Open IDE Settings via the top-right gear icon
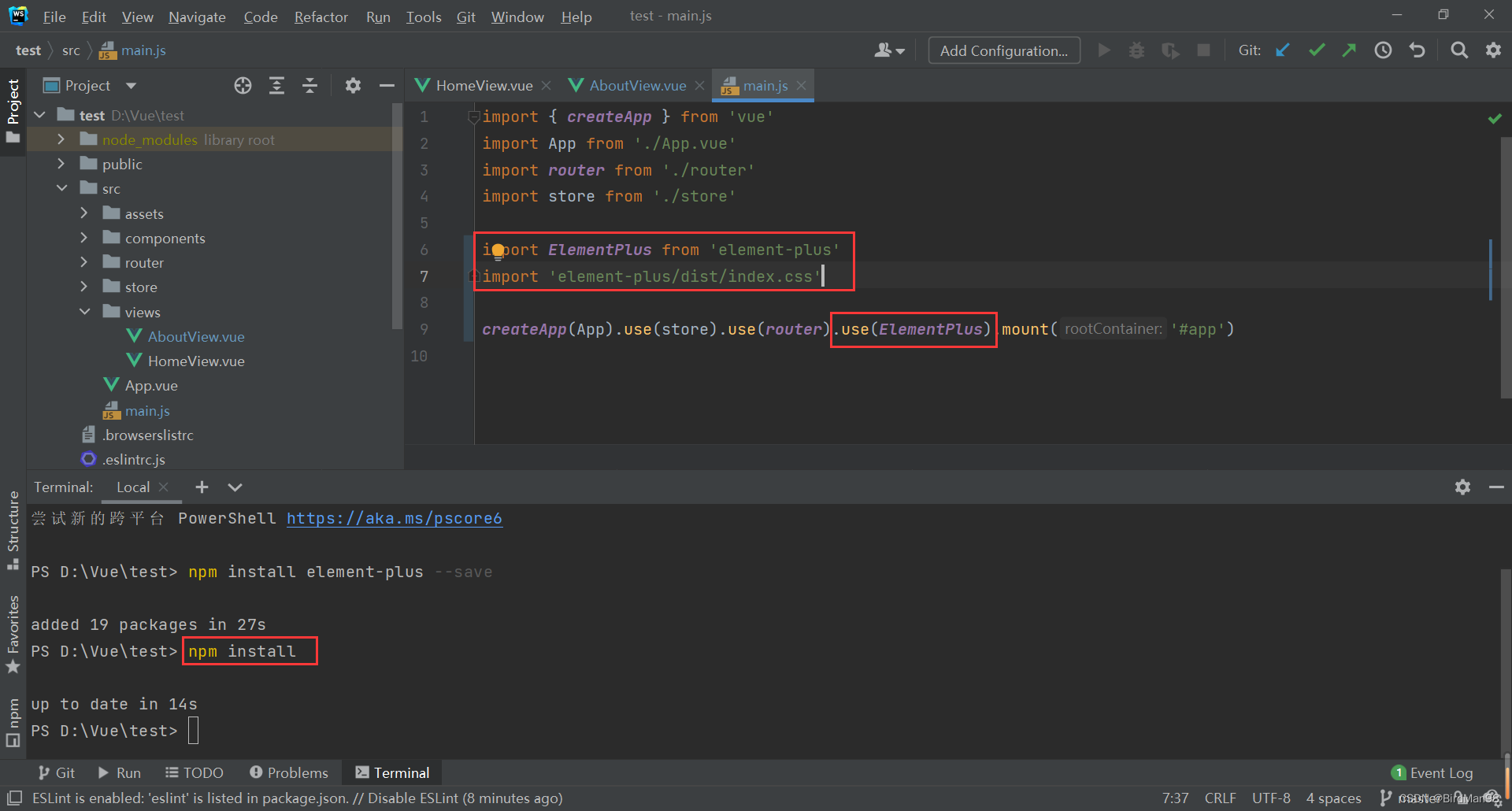This screenshot has width=1512, height=811. click(x=1494, y=50)
